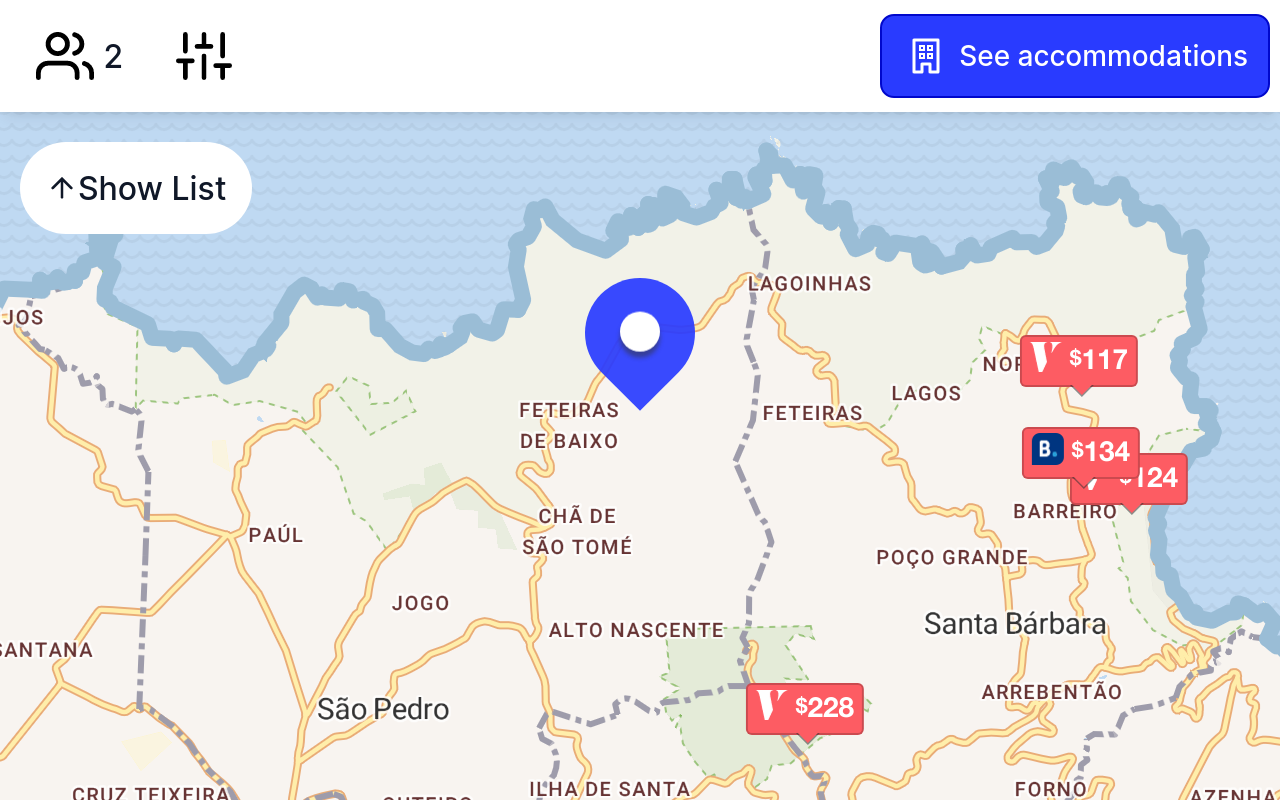This screenshot has height=800, width=1280.
Task: Click the Feteiras de Baixo label
Action: tap(569, 425)
